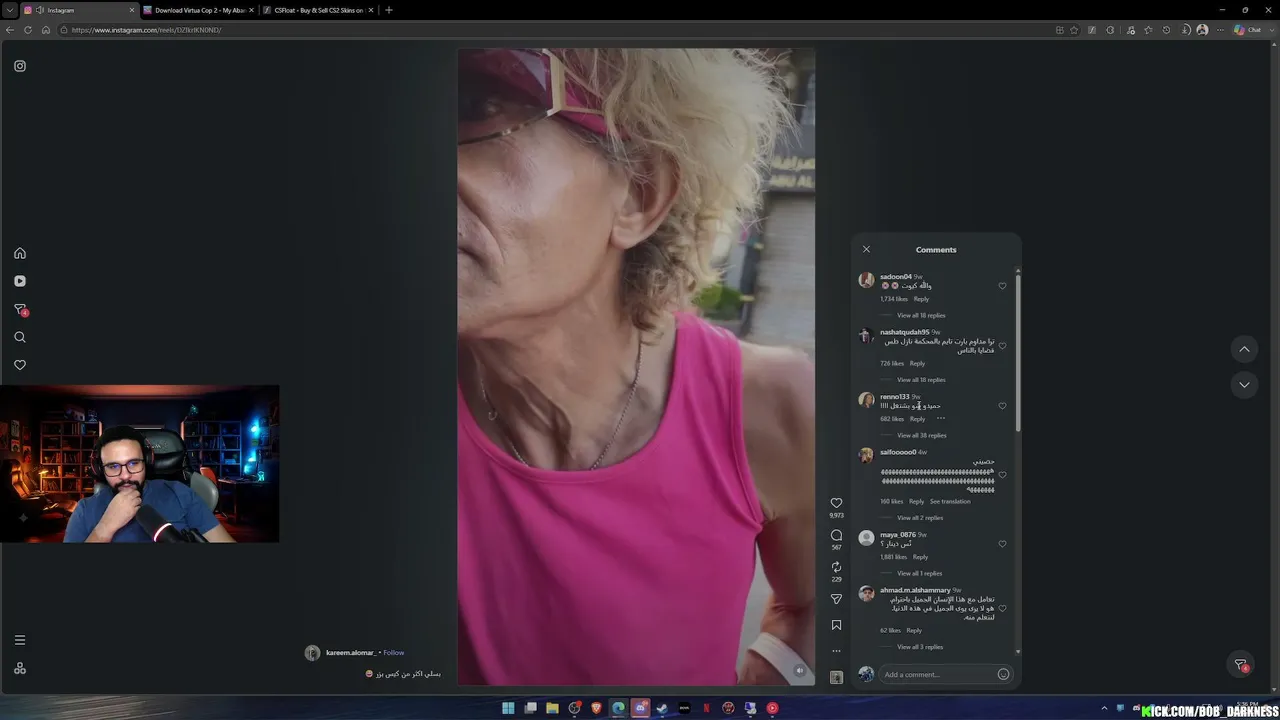Like the reel with the heart icon
This screenshot has height=720, width=1280.
(837, 503)
